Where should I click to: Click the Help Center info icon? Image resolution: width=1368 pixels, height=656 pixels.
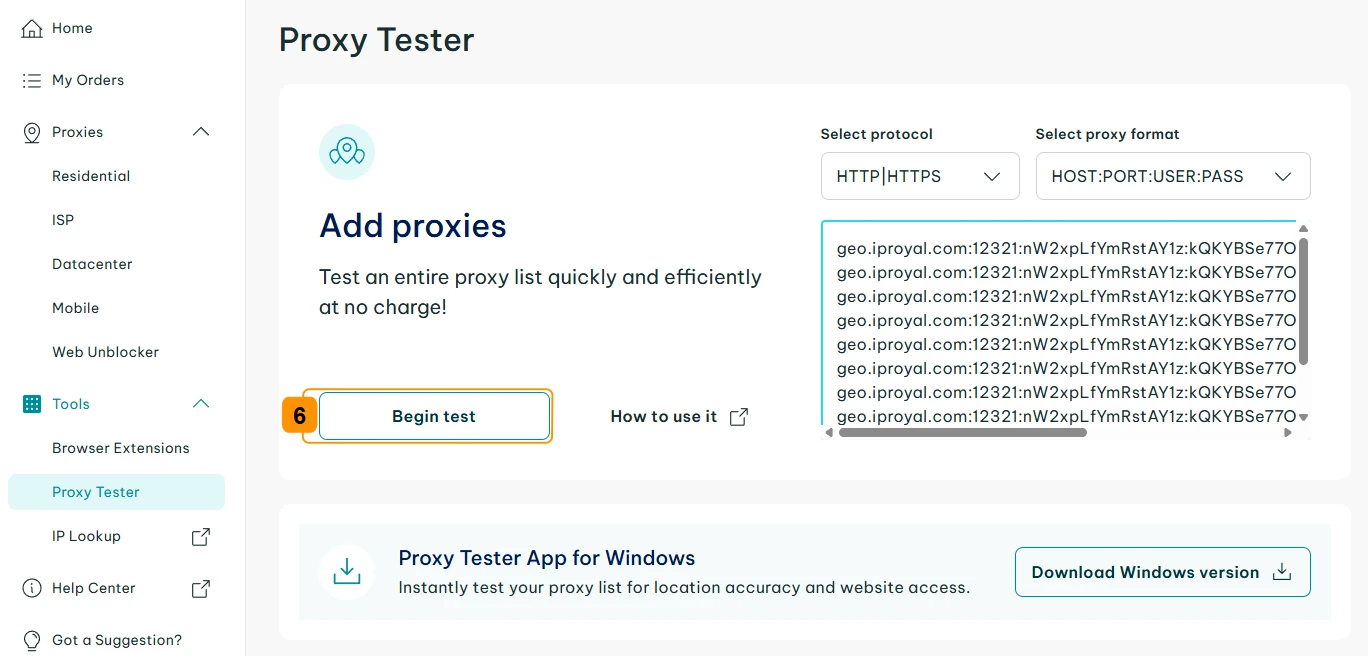32,588
